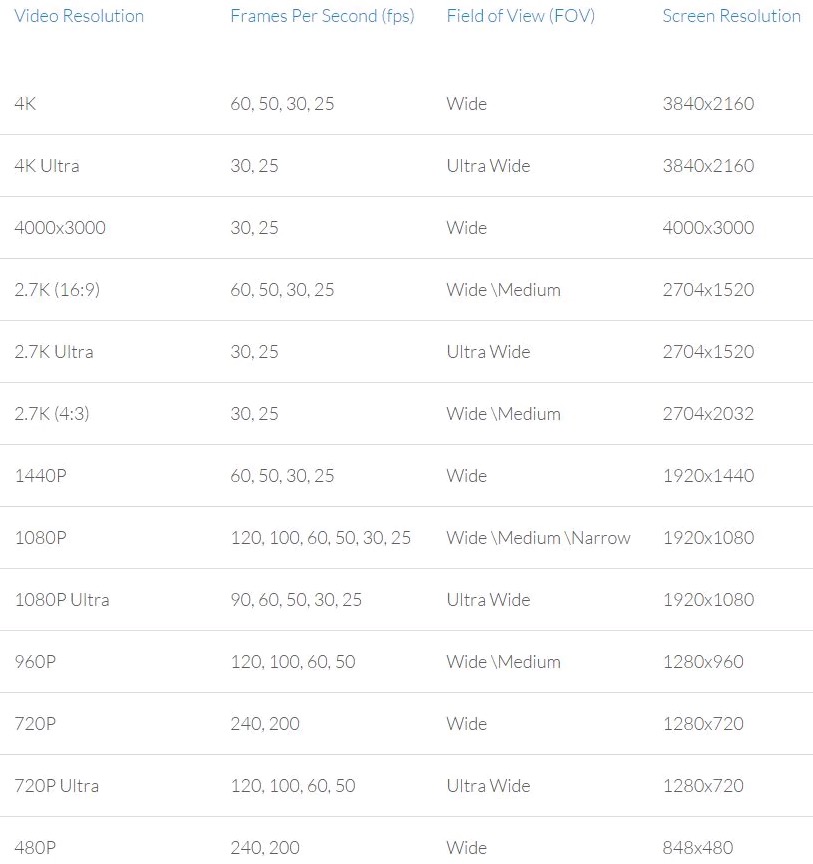813x864 pixels.
Task: Click the 720P Ultra row label
Action: pos(57,786)
